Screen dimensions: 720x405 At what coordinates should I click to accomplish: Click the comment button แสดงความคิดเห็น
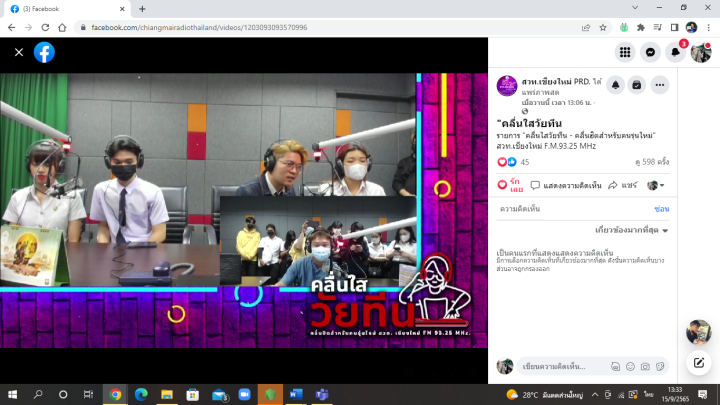(566, 185)
